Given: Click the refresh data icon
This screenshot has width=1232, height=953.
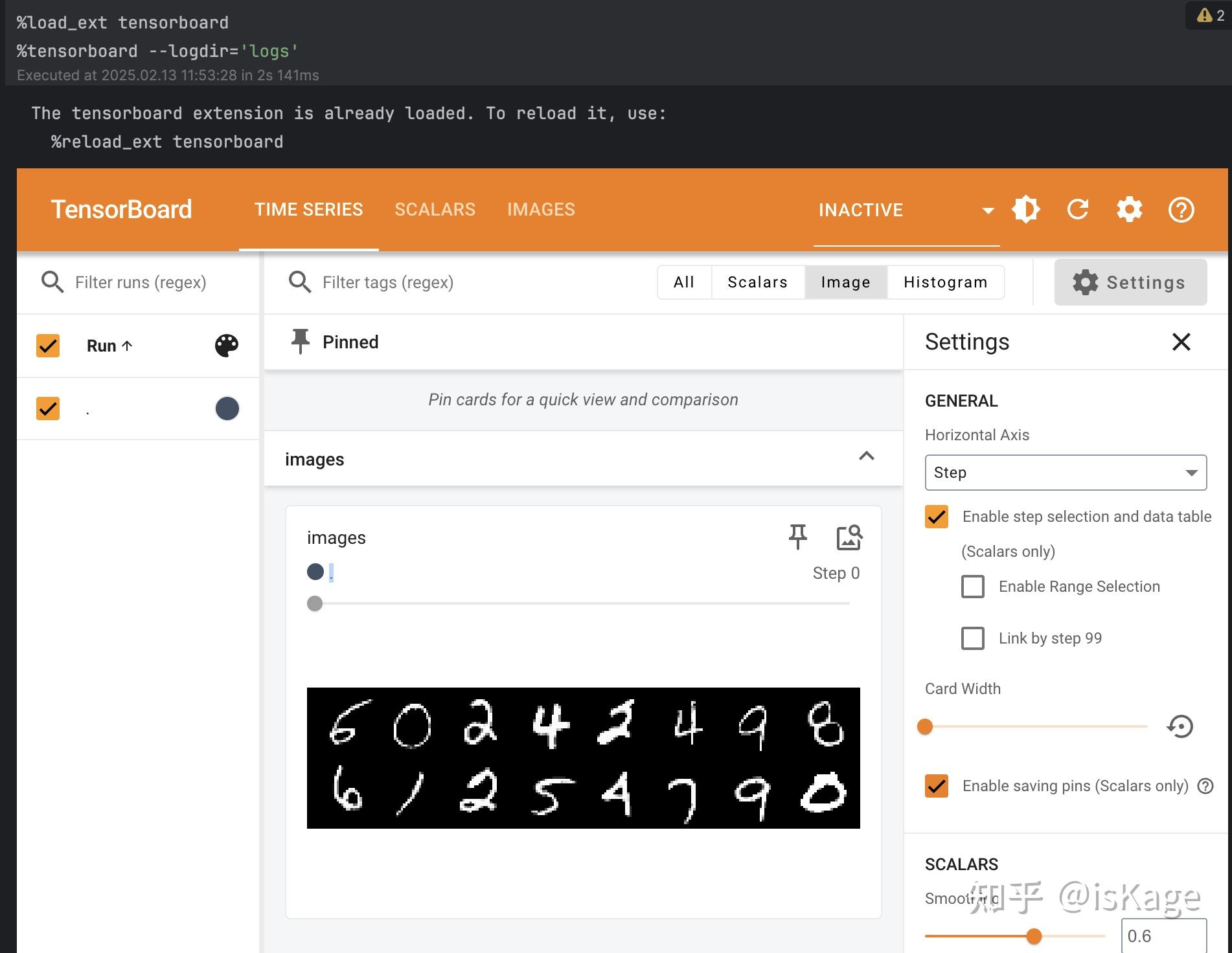Looking at the screenshot, I should click(1078, 209).
